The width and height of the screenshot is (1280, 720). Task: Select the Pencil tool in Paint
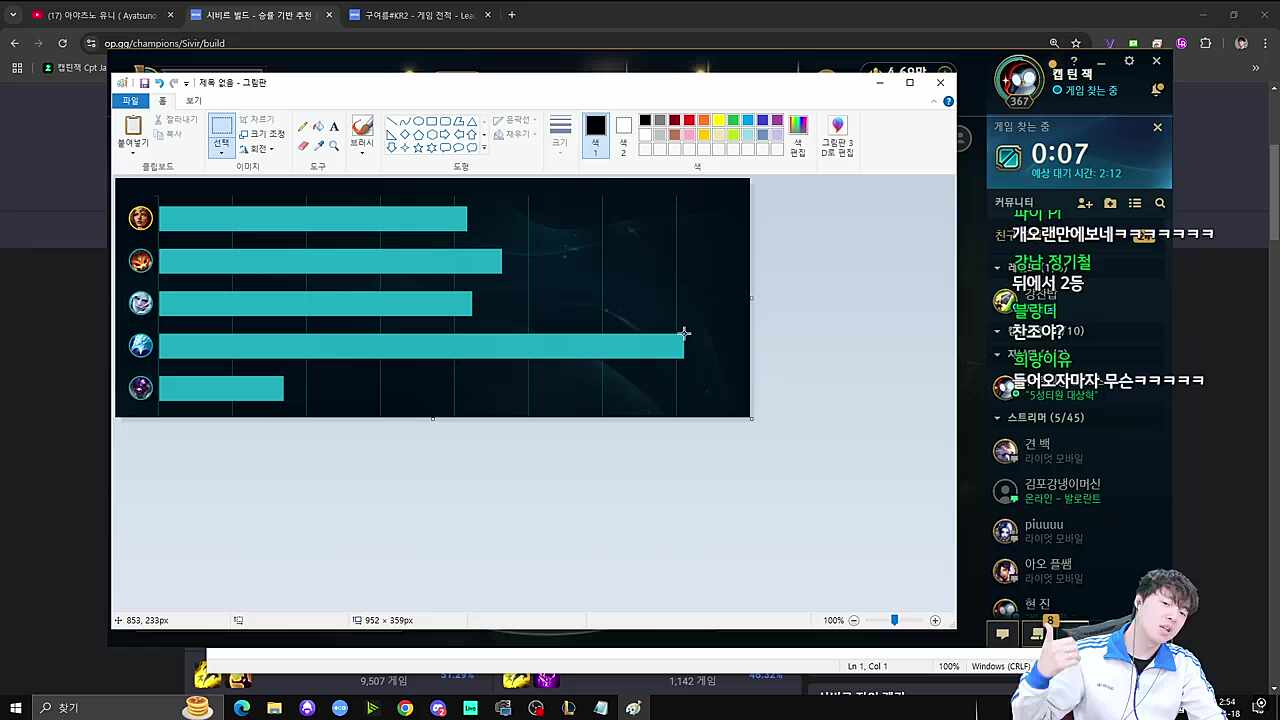[303, 127]
